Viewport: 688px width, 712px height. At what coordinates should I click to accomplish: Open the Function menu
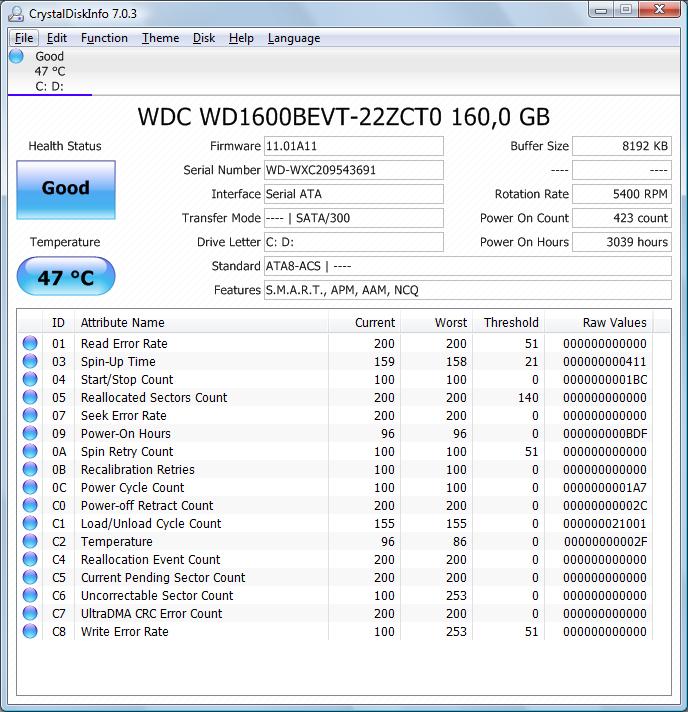104,38
